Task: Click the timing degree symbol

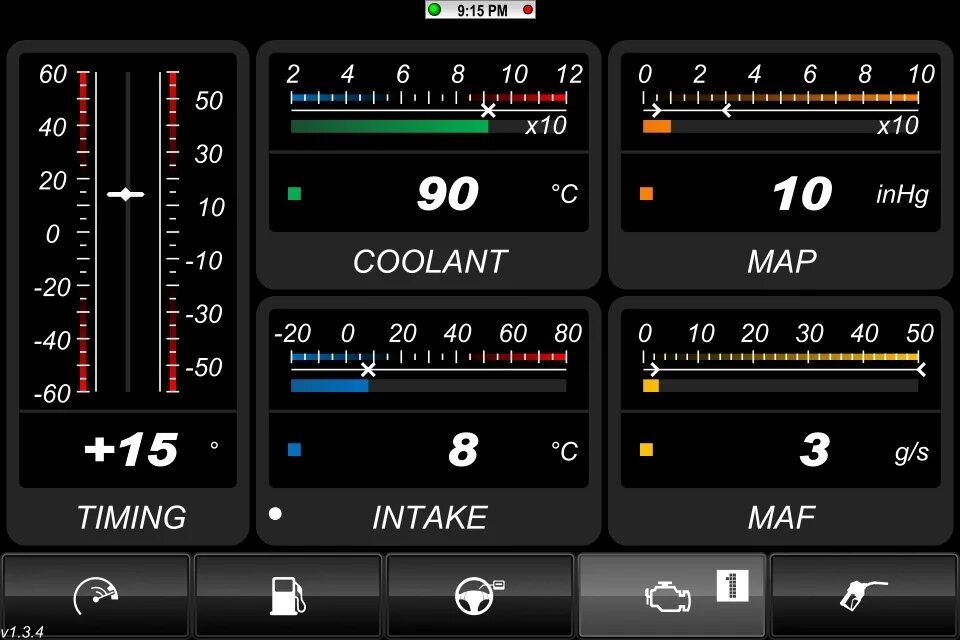Action: [214, 445]
